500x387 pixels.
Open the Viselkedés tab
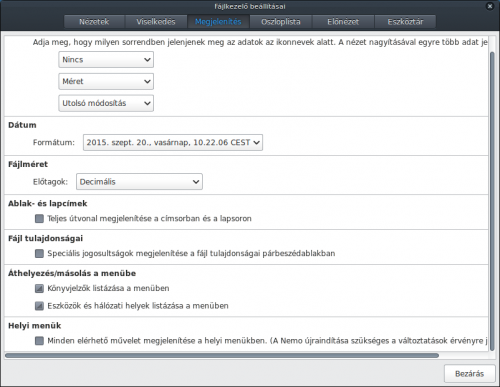[x=156, y=22]
